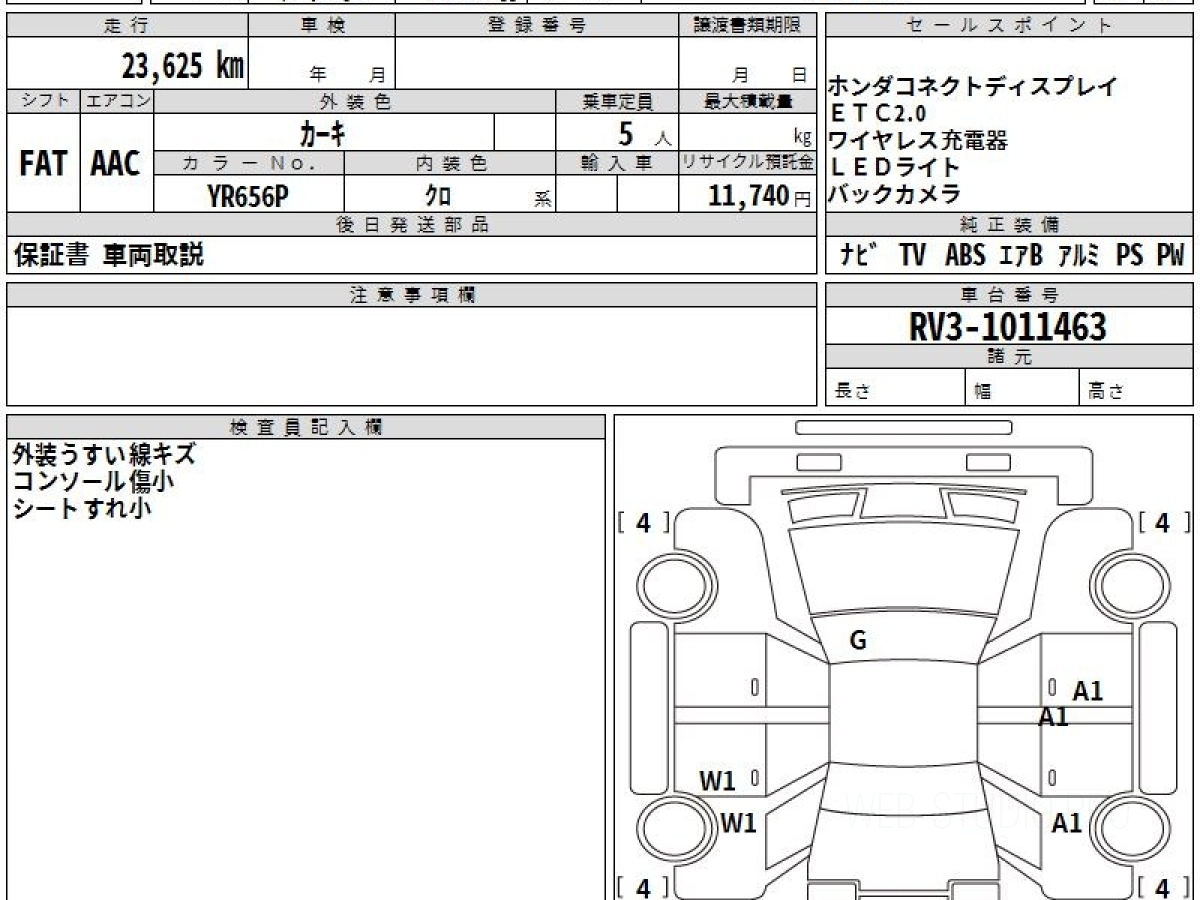
Task: Click the A1 mark near the rear right wheel
Action: click(x=1067, y=824)
